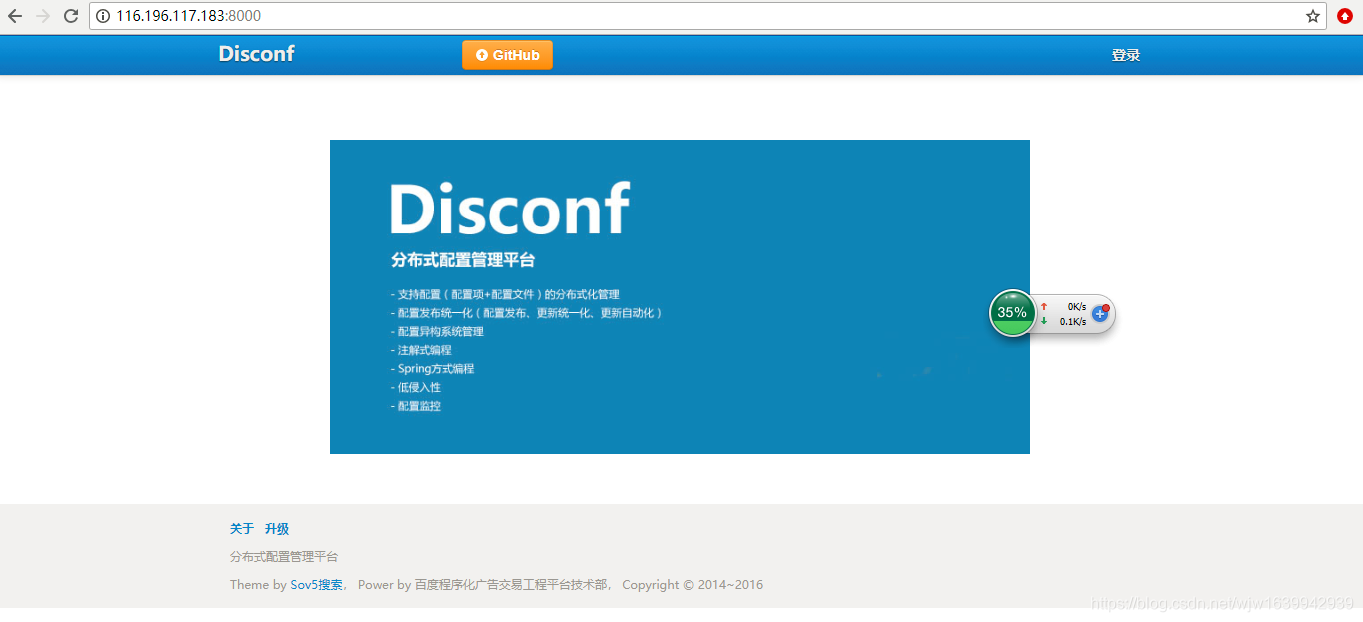Click the large Disconf banner title
Viewport: 1363px width, 622px height.
point(510,209)
